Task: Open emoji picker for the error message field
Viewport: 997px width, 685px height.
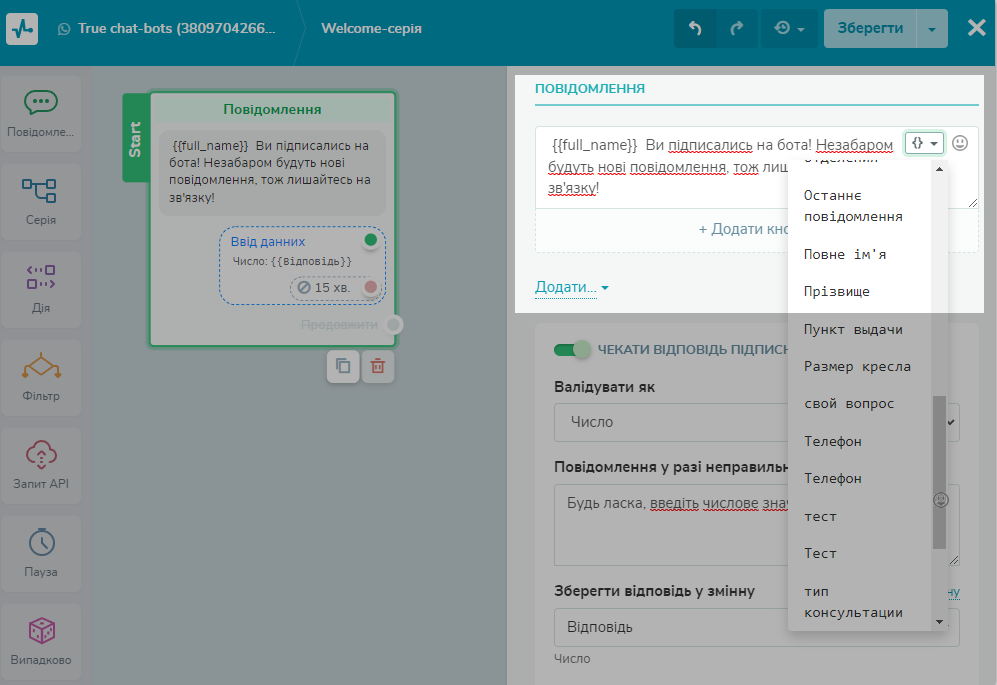Action: tap(941, 500)
